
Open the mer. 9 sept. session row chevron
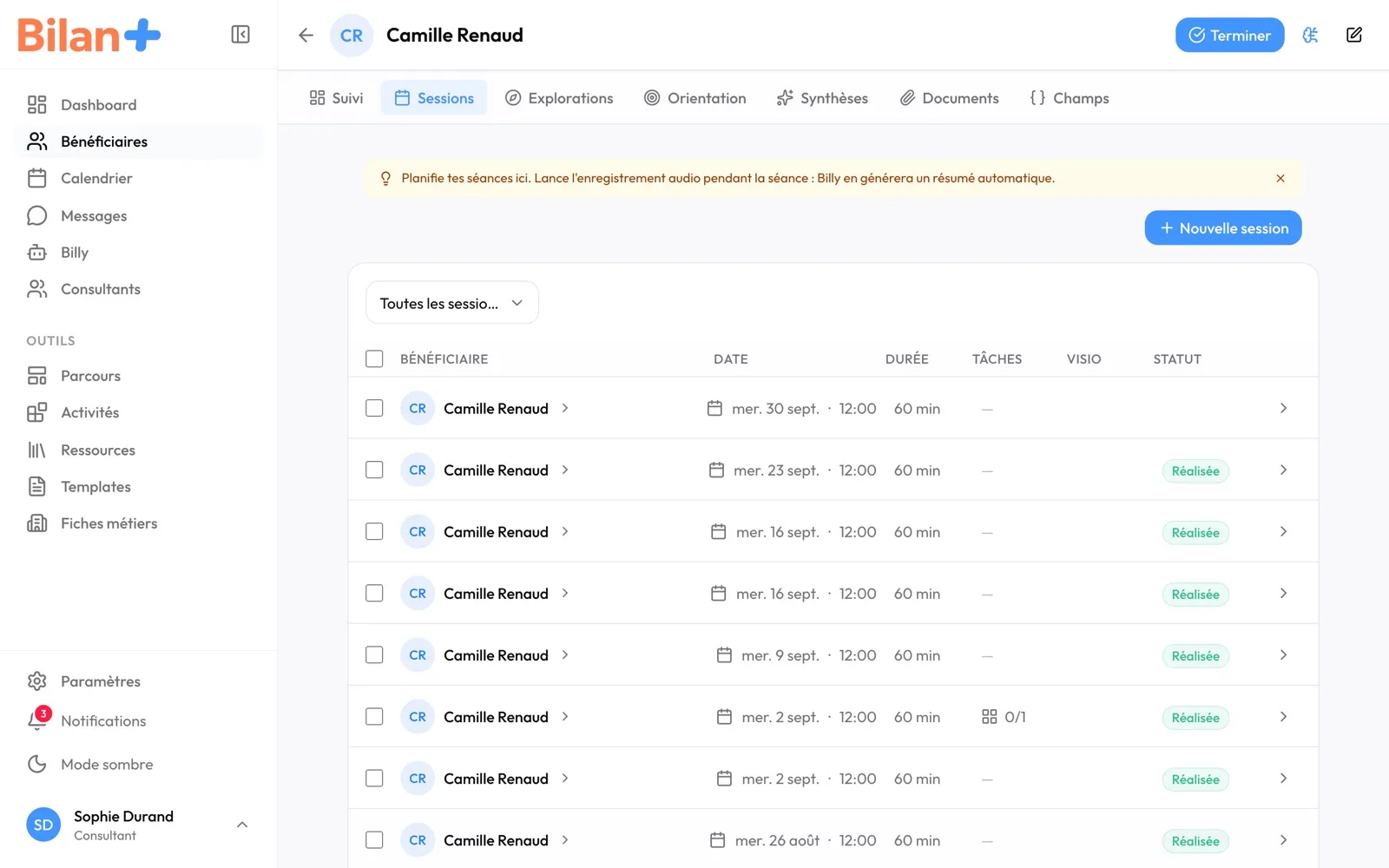pyautogui.click(x=1283, y=654)
